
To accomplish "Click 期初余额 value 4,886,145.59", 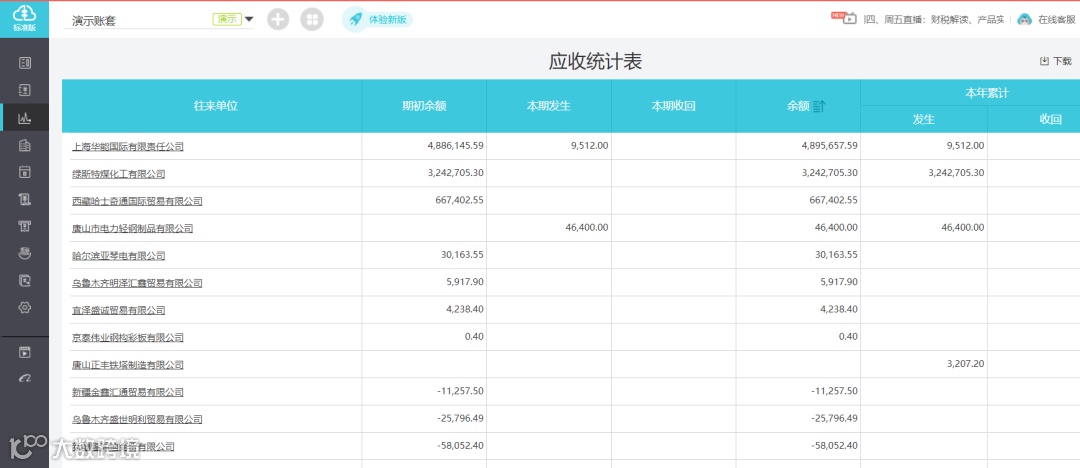I will point(455,145).
